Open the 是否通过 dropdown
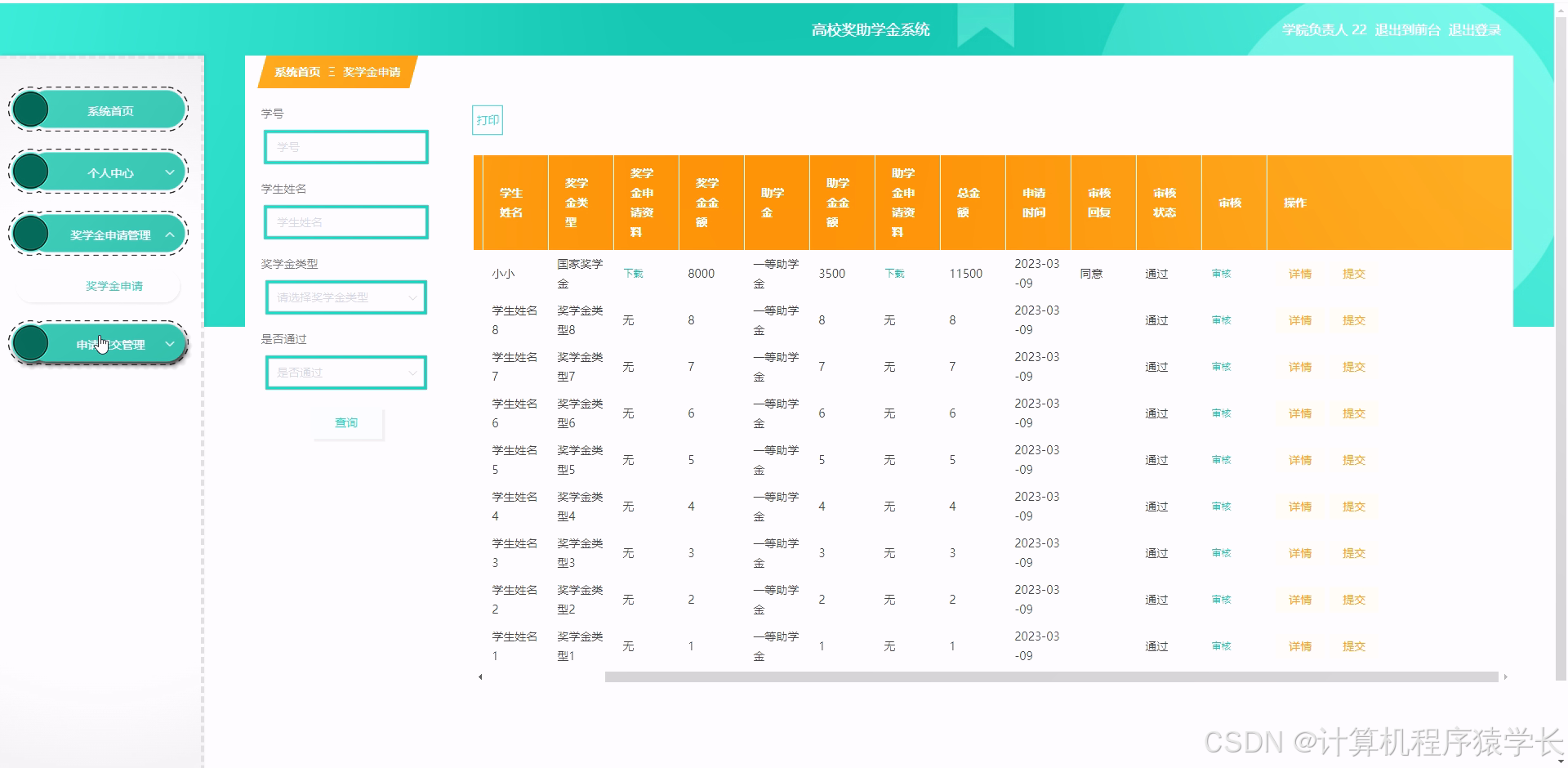 click(x=345, y=372)
